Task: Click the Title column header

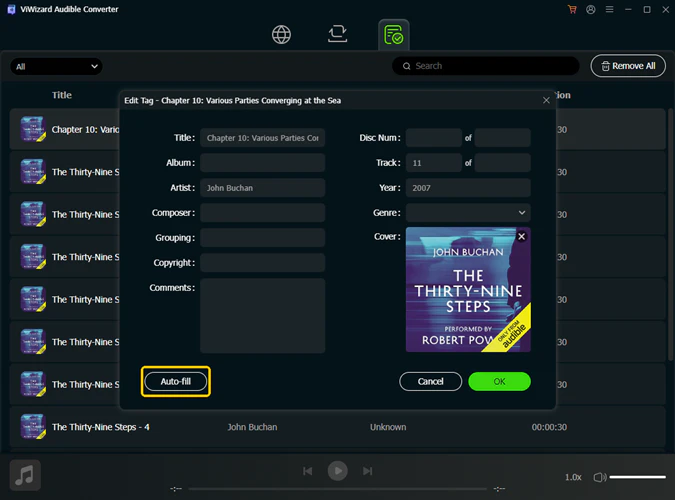Action: [x=62, y=95]
